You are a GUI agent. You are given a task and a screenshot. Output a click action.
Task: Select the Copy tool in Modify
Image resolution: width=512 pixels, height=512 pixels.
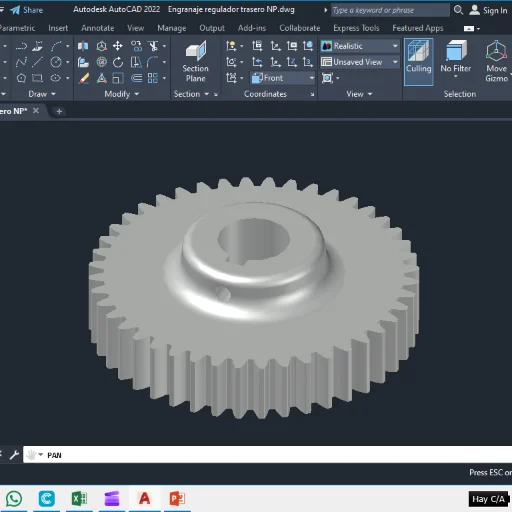tap(136, 46)
